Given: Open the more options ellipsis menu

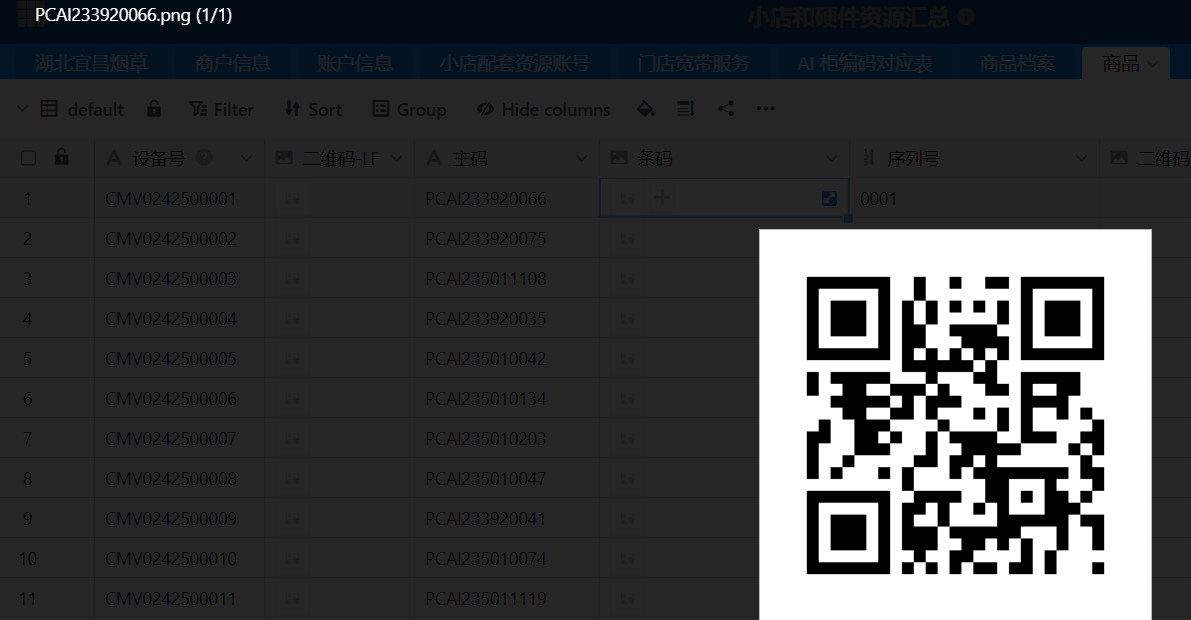Looking at the screenshot, I should tap(766, 109).
